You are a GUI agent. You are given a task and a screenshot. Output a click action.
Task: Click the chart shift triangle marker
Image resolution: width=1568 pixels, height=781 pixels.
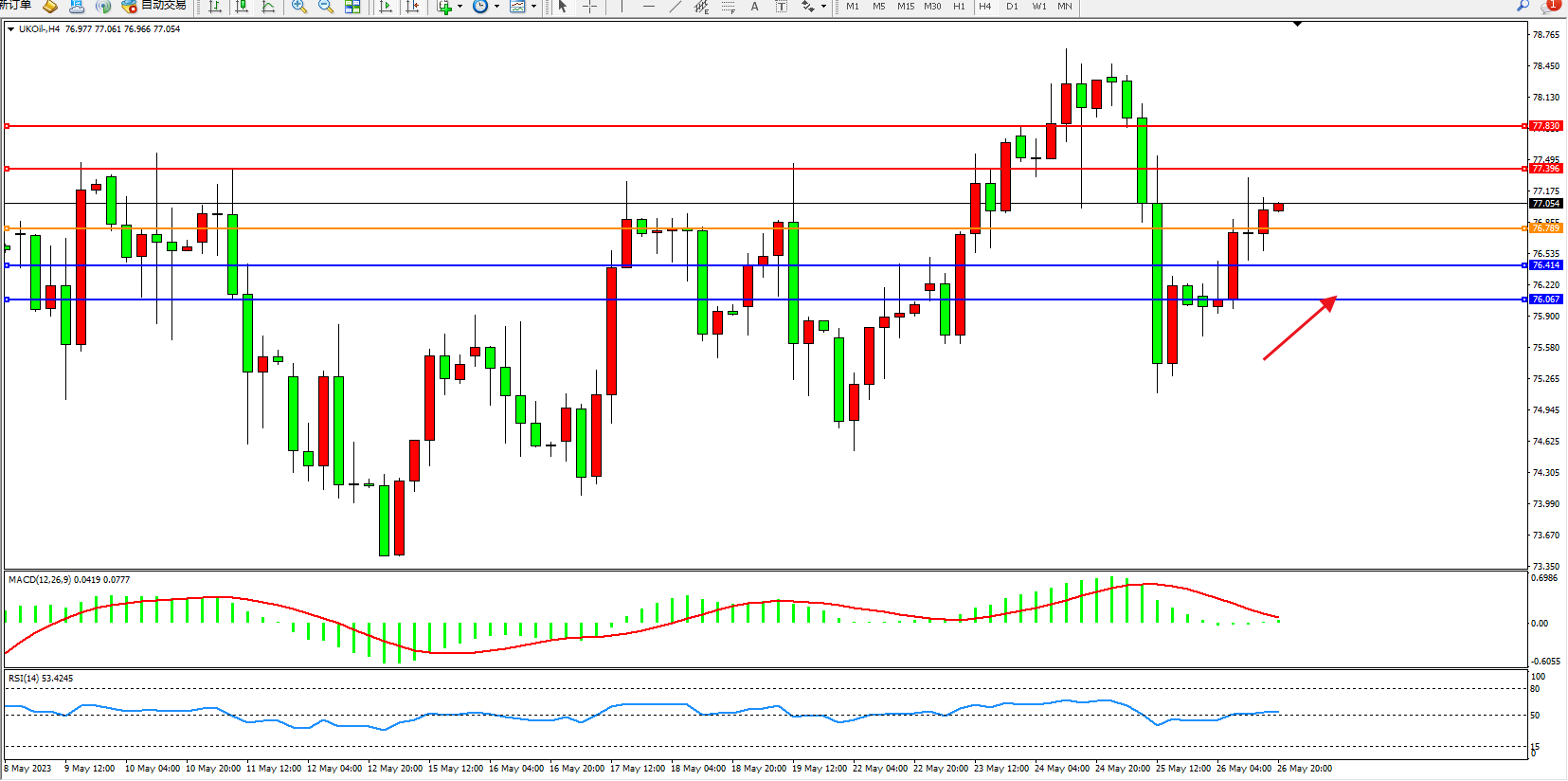tap(1297, 24)
